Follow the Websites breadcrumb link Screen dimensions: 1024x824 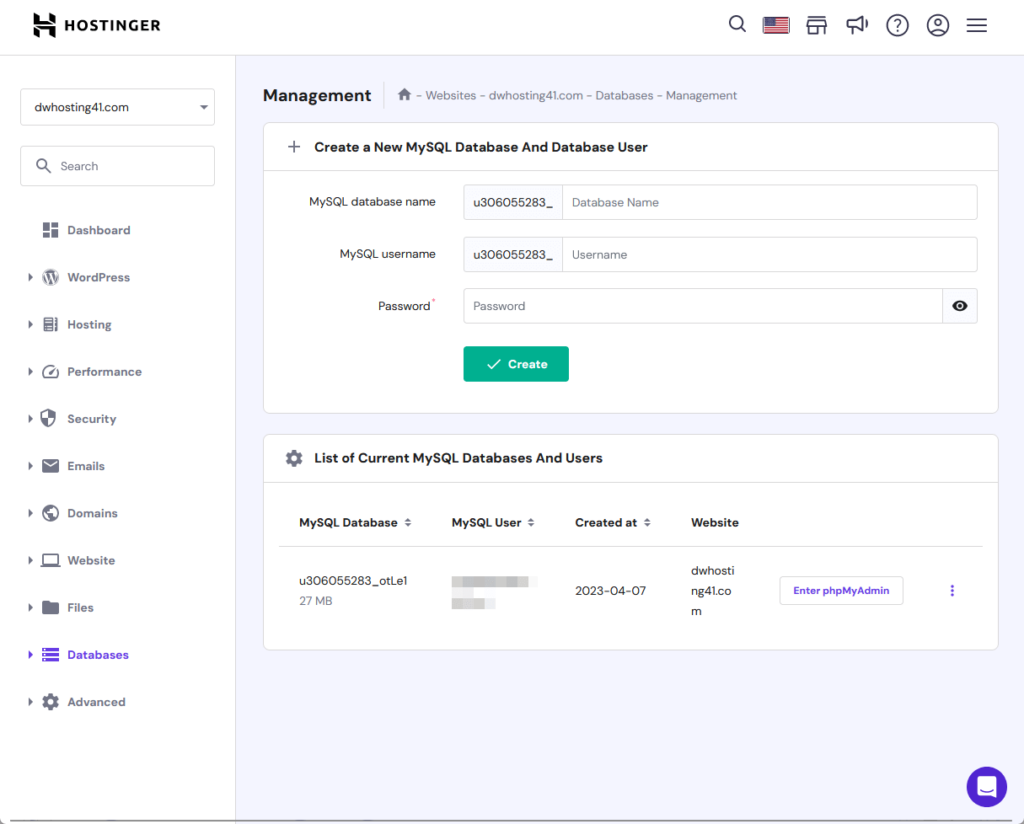click(451, 95)
